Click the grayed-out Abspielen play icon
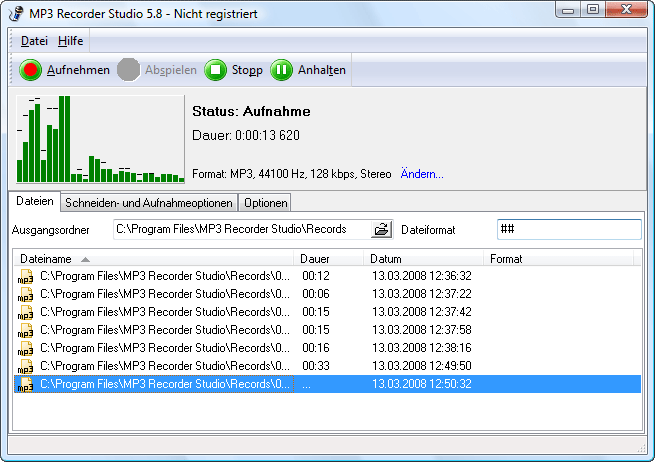The width and height of the screenshot is (655, 462). (x=129, y=70)
